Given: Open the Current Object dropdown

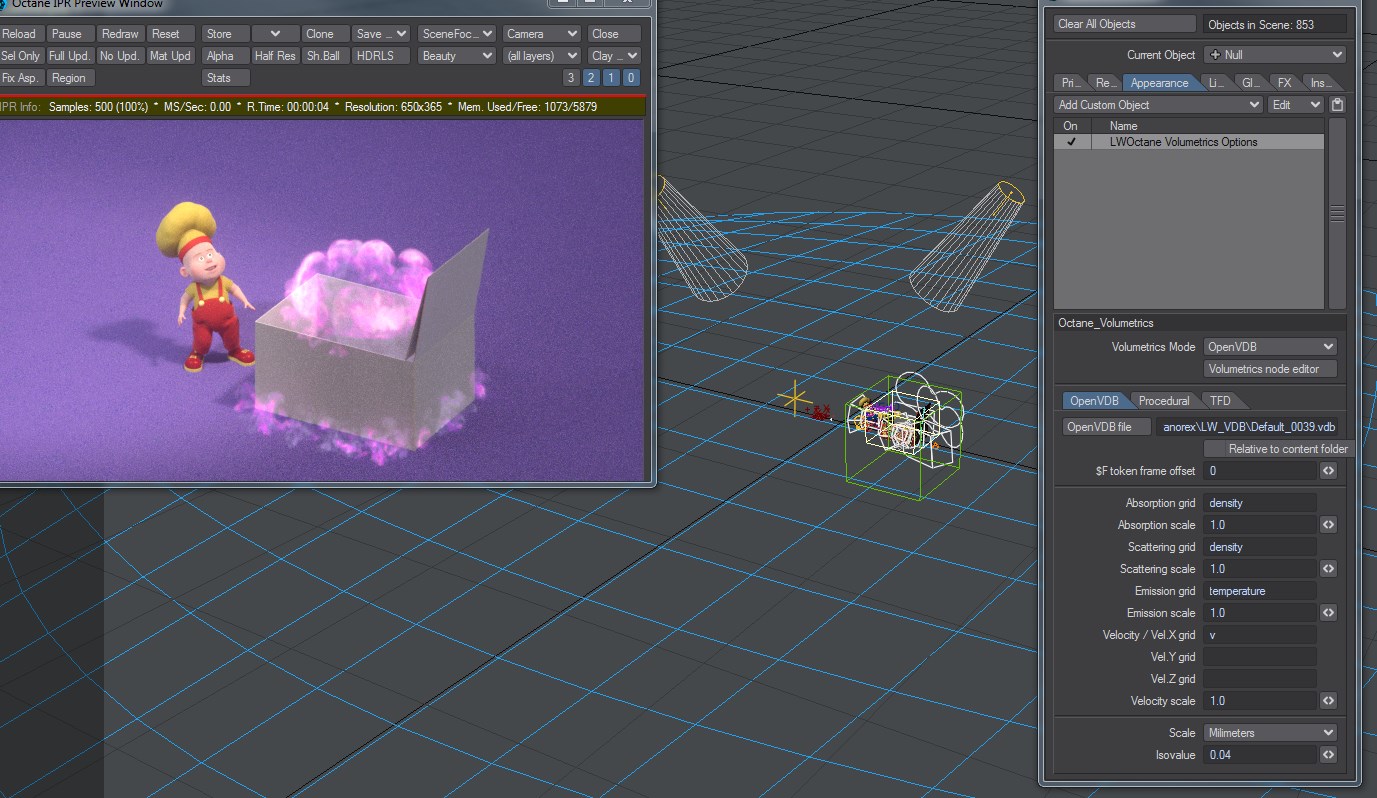Looking at the screenshot, I should coord(1275,55).
